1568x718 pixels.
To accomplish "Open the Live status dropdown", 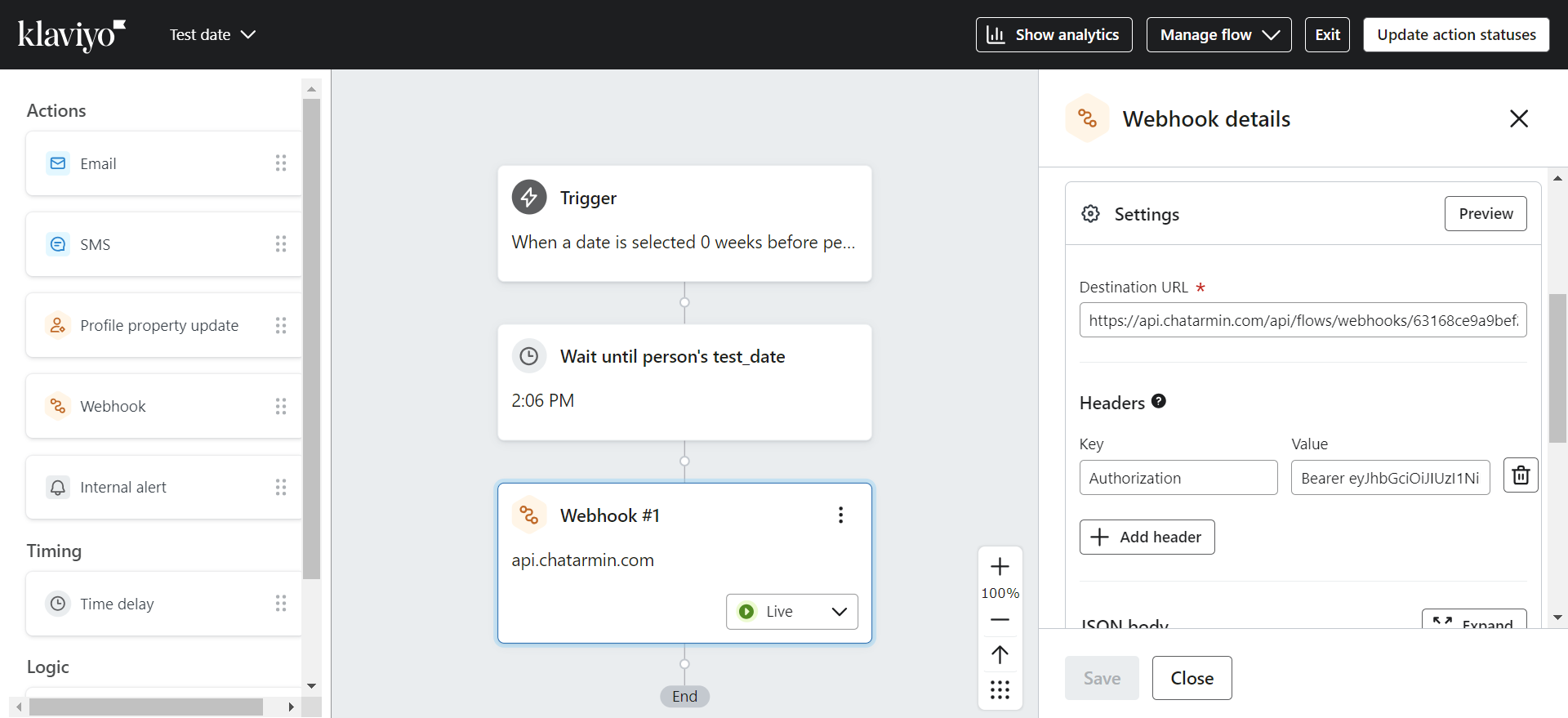I will [x=791, y=612].
